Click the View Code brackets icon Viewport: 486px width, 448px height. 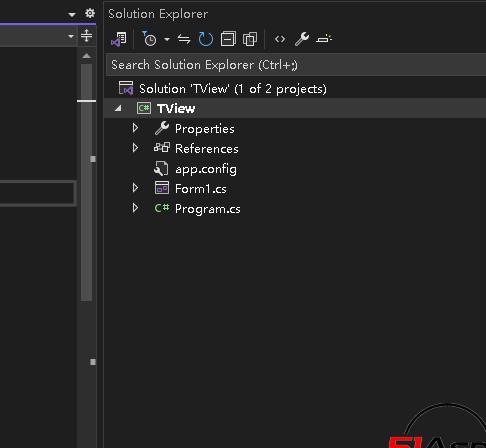point(280,39)
